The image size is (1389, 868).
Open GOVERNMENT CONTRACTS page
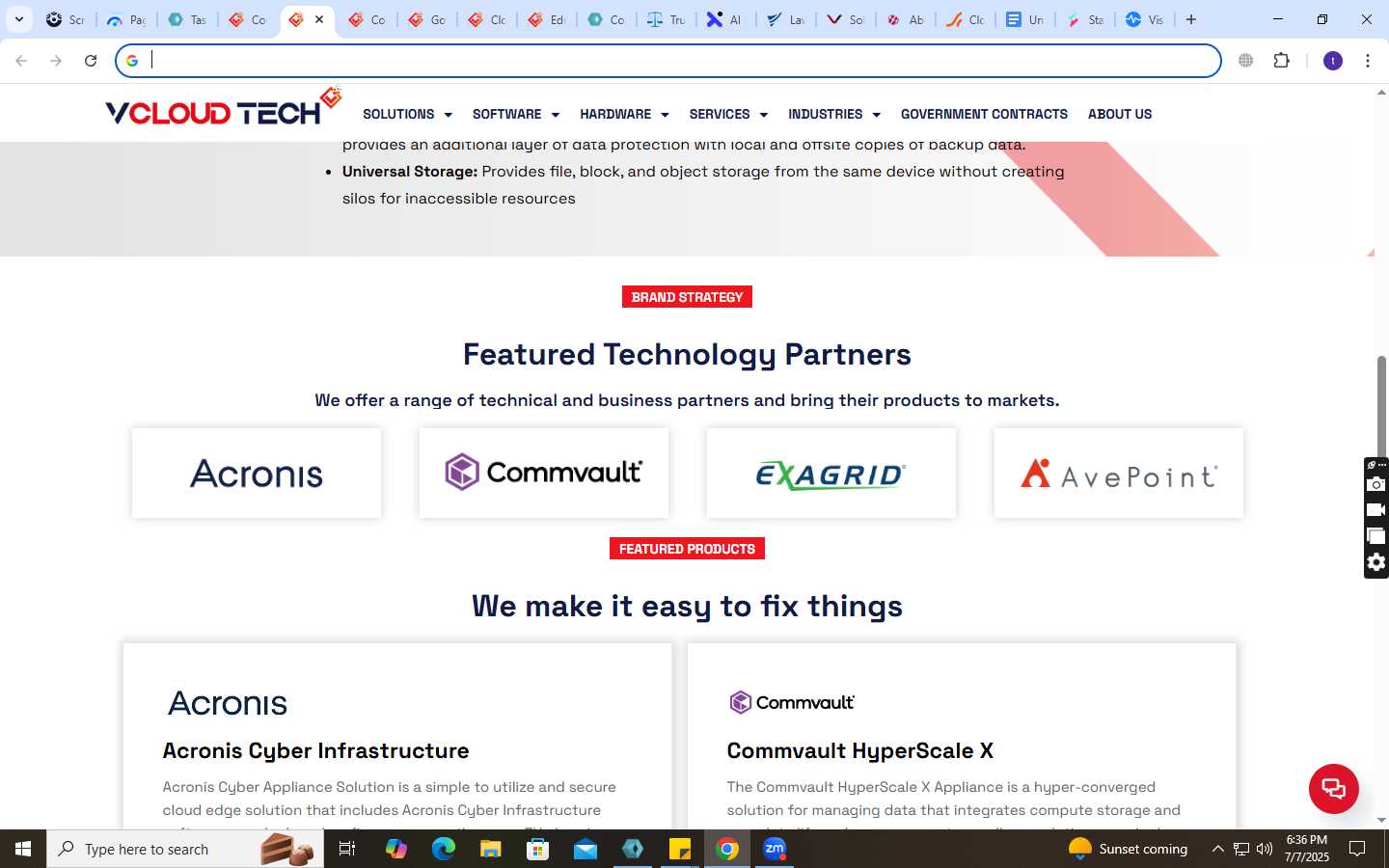pos(984,114)
